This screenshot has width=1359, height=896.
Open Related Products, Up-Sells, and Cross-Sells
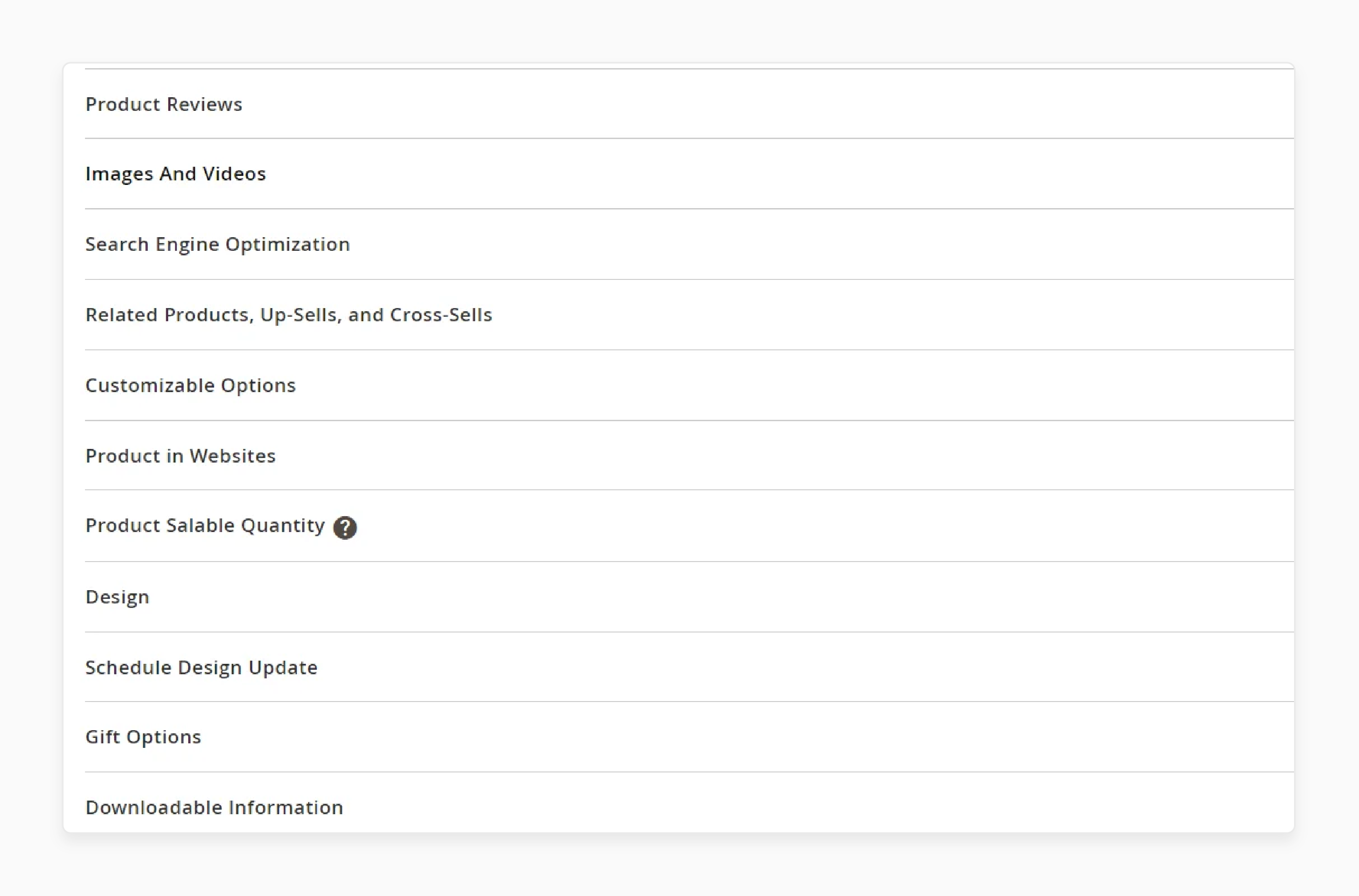[x=289, y=314]
